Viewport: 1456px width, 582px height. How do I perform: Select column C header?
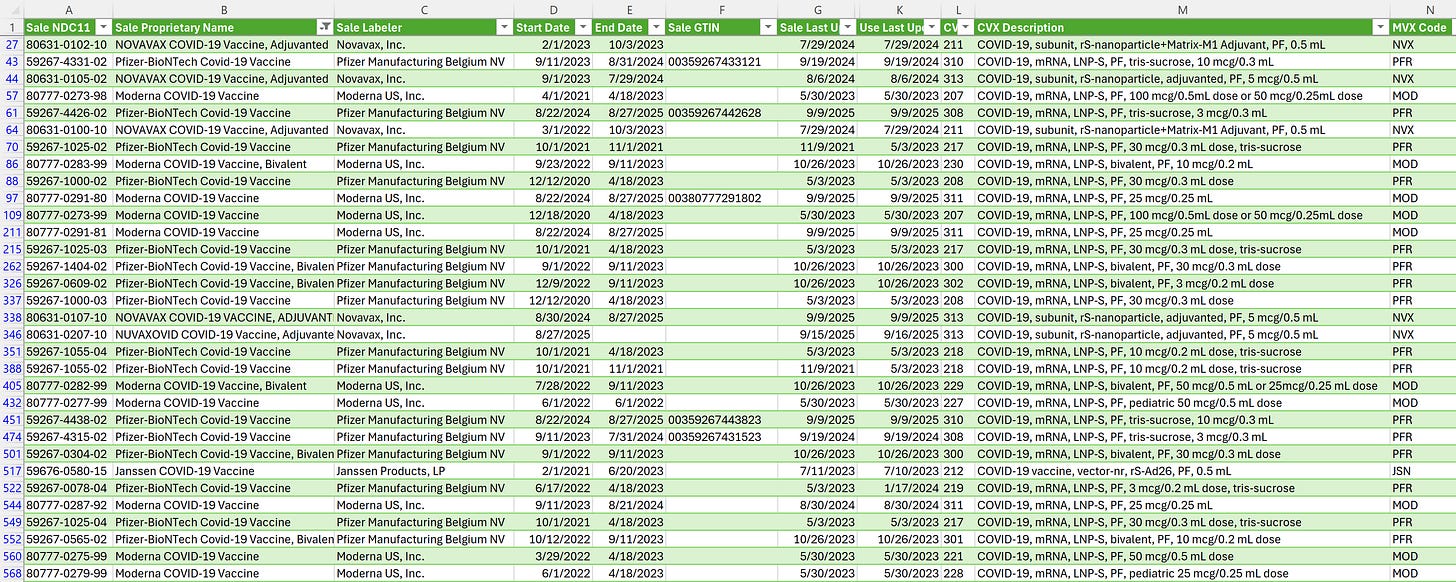424,9
